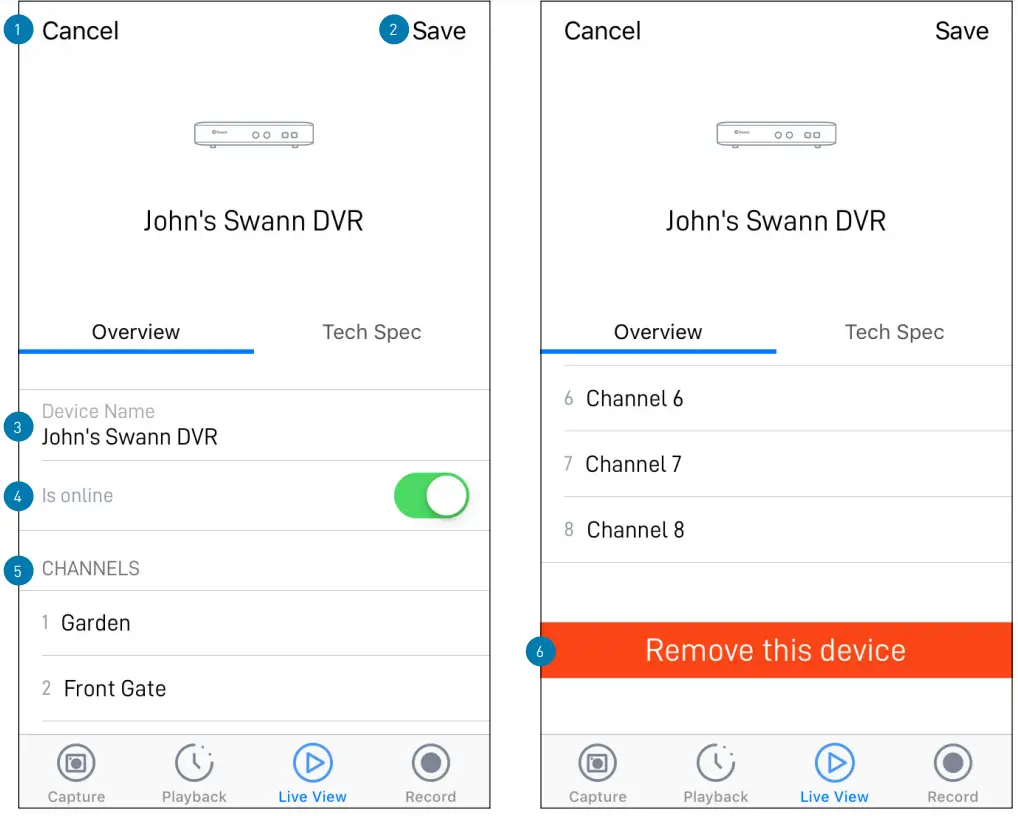
Task: Open Playback from the left bottom bar
Action: click(x=194, y=770)
